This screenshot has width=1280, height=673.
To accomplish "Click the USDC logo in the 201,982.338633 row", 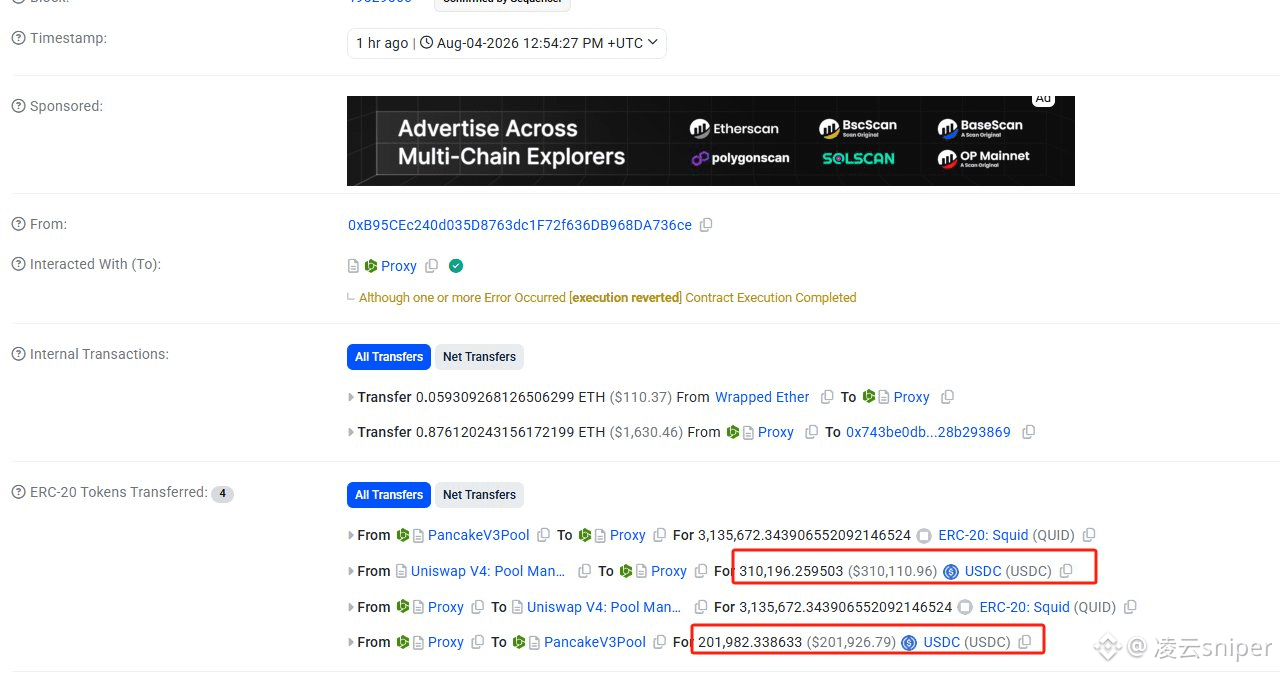I will pyautogui.click(x=909, y=643).
